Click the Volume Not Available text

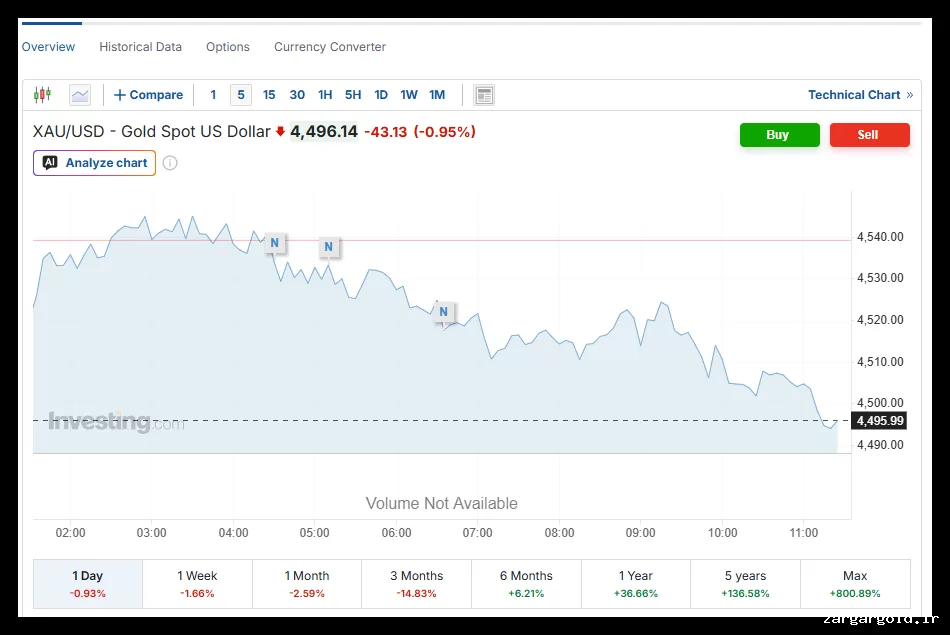tap(442, 504)
